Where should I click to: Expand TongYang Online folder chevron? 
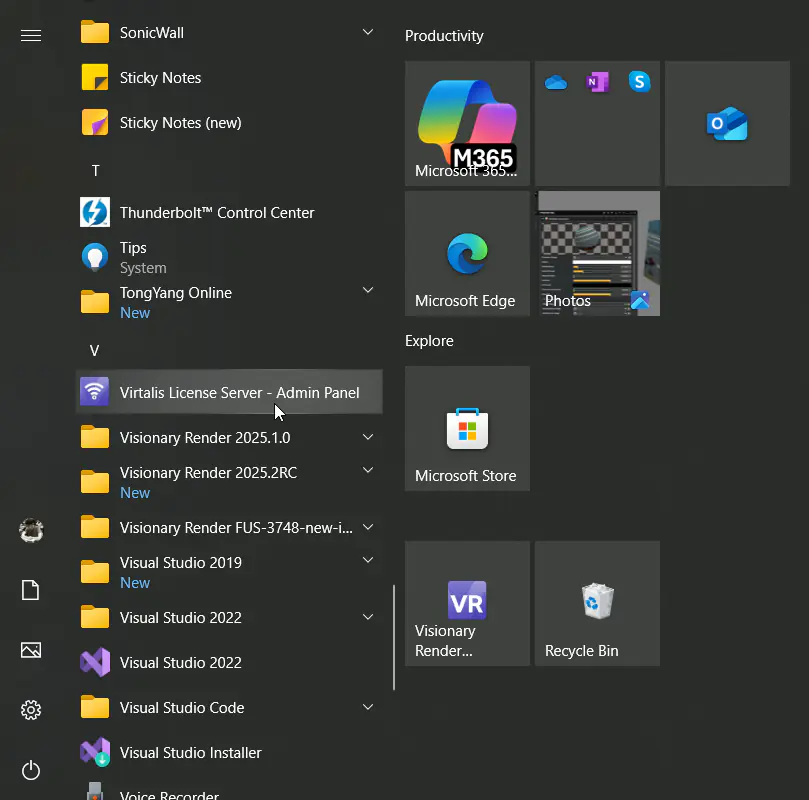(368, 290)
